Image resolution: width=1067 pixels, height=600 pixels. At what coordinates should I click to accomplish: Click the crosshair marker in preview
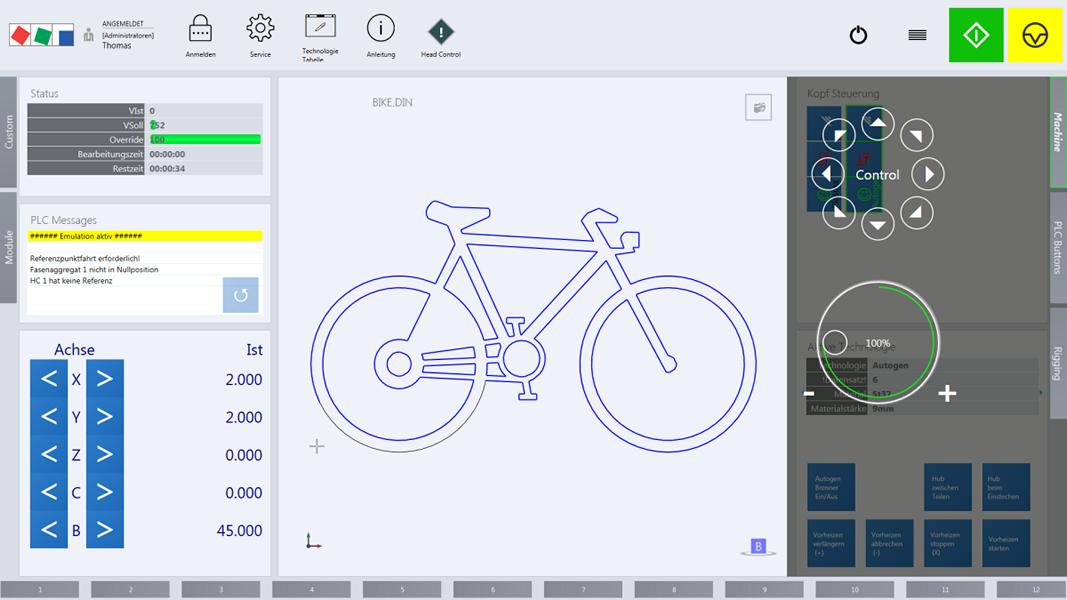[316, 446]
